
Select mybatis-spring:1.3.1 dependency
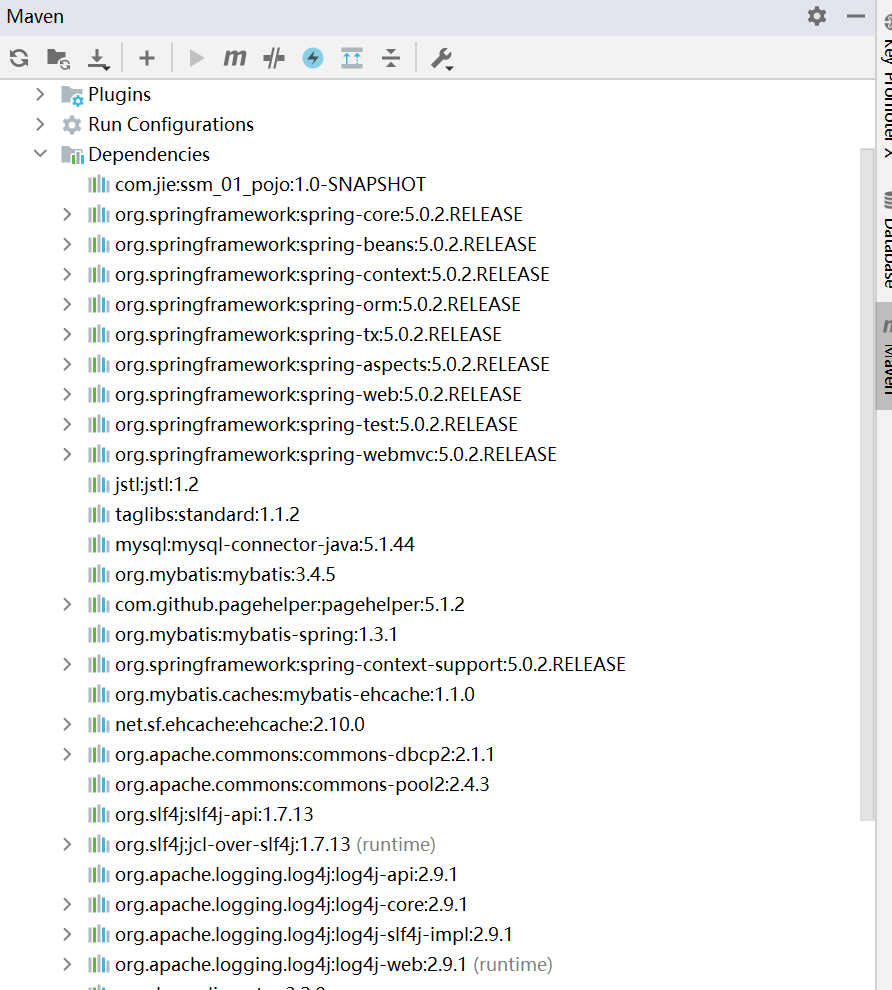(x=256, y=635)
